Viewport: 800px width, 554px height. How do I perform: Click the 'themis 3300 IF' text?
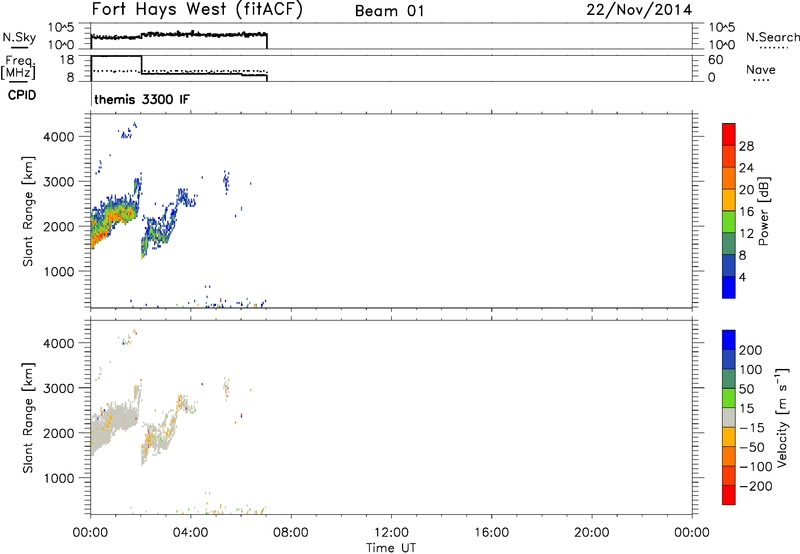(x=142, y=99)
